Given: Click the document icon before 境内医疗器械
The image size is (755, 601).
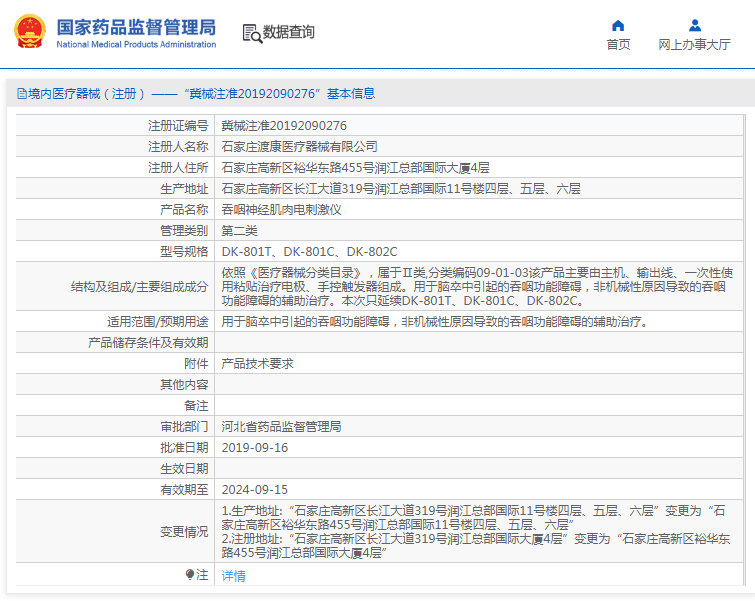Looking at the screenshot, I should pos(21,94).
